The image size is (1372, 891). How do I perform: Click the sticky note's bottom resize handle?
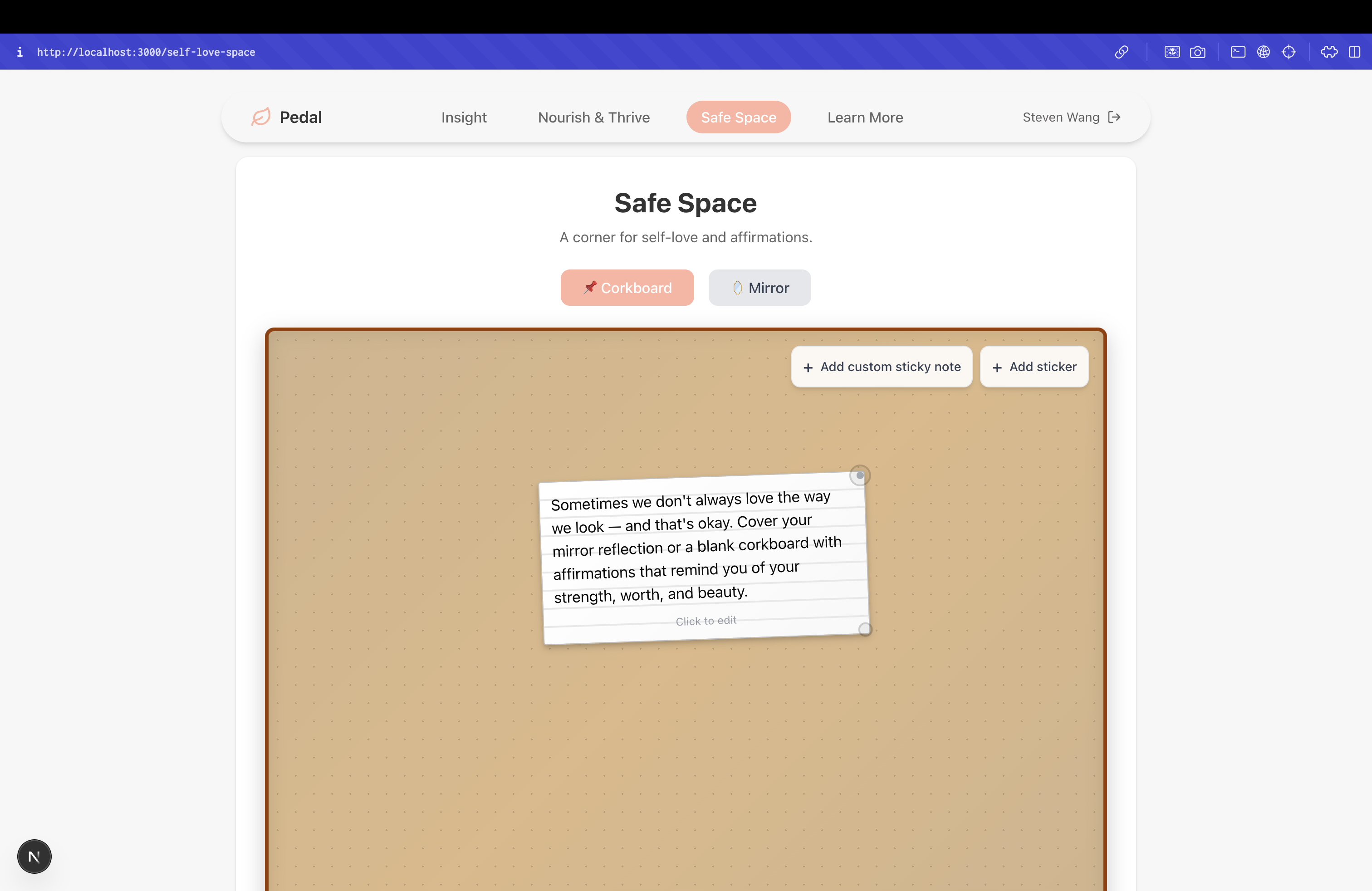point(865,629)
